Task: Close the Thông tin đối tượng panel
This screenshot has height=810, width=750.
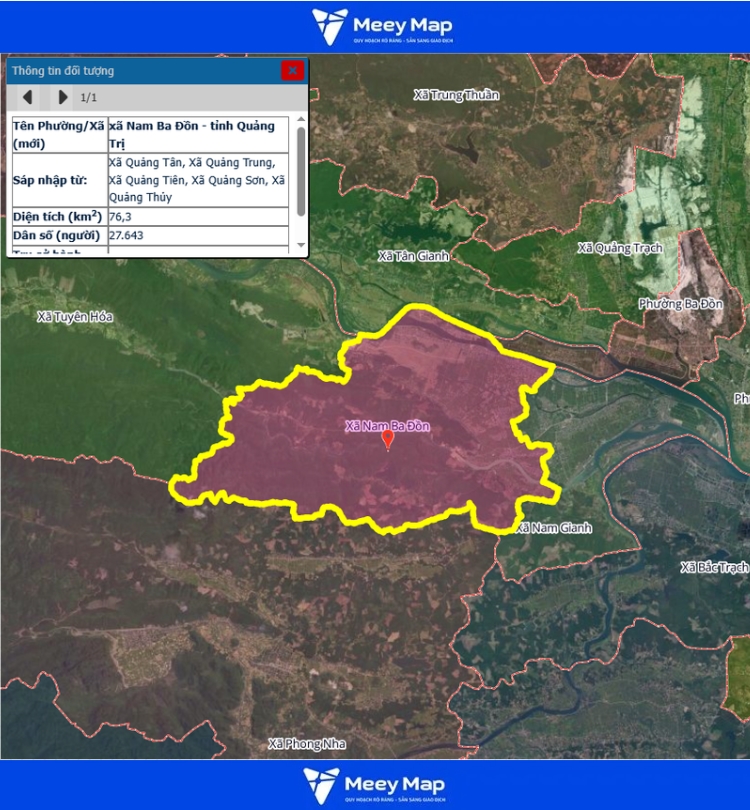Action: pyautogui.click(x=292, y=70)
